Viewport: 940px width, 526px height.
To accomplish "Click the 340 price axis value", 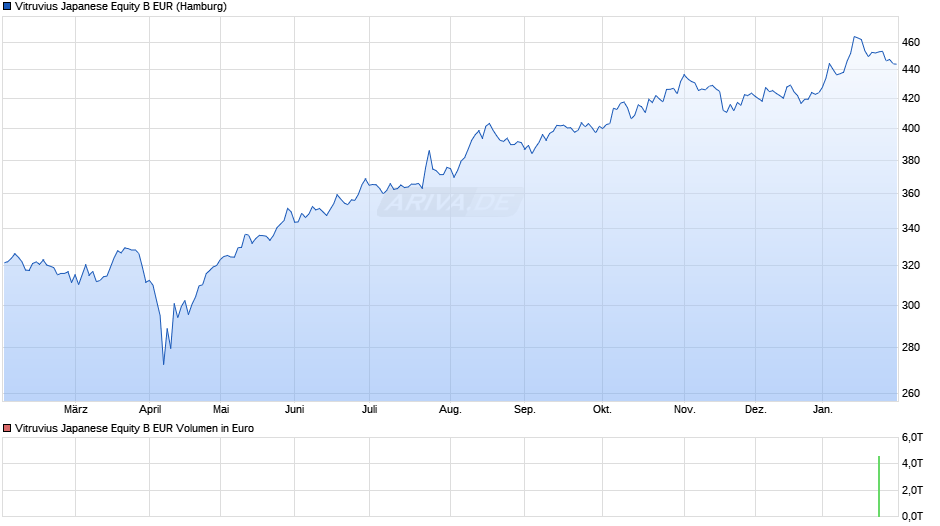I will (911, 228).
